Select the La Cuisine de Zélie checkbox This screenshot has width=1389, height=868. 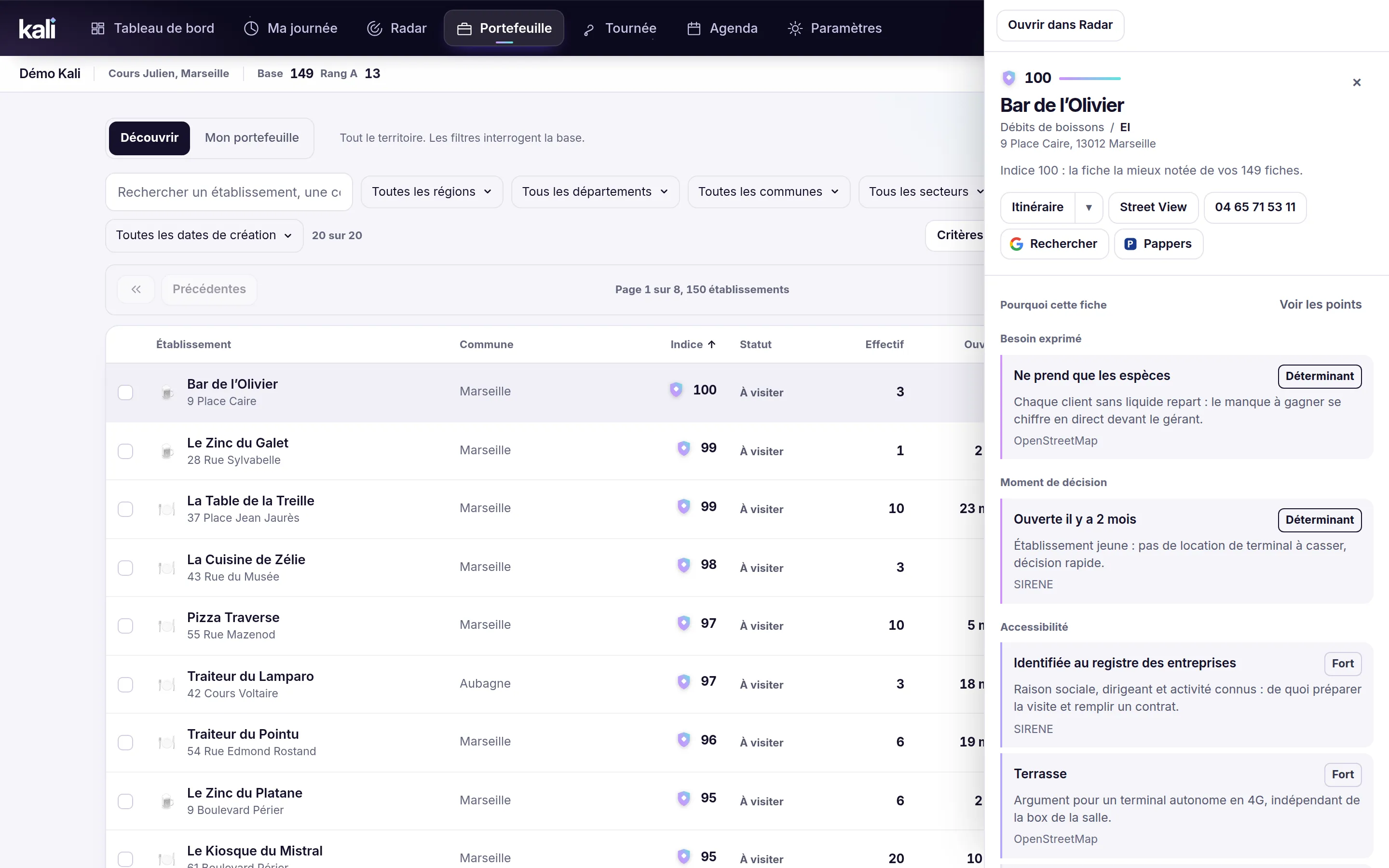click(x=125, y=568)
